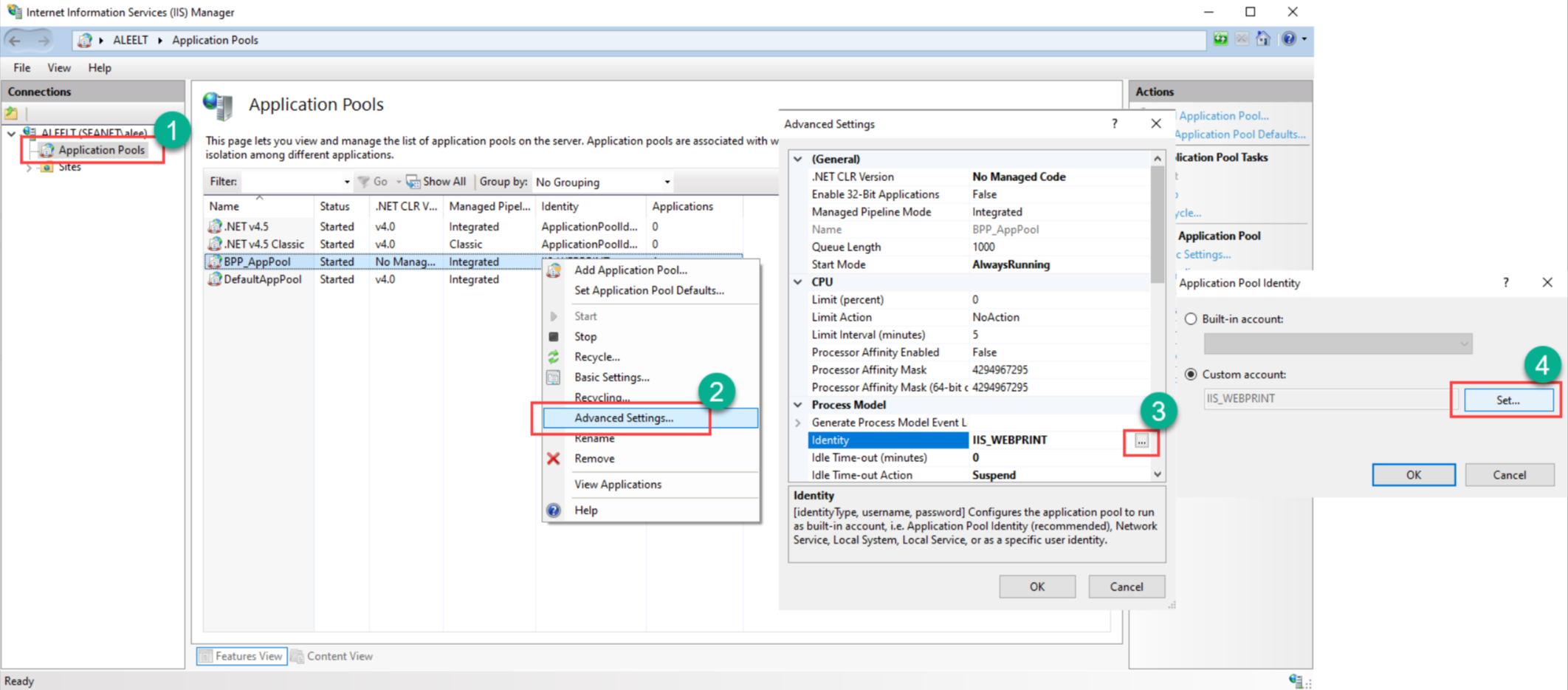Click the Identity ellipsis browse button
The height and width of the screenshot is (690, 1568).
(1141, 441)
